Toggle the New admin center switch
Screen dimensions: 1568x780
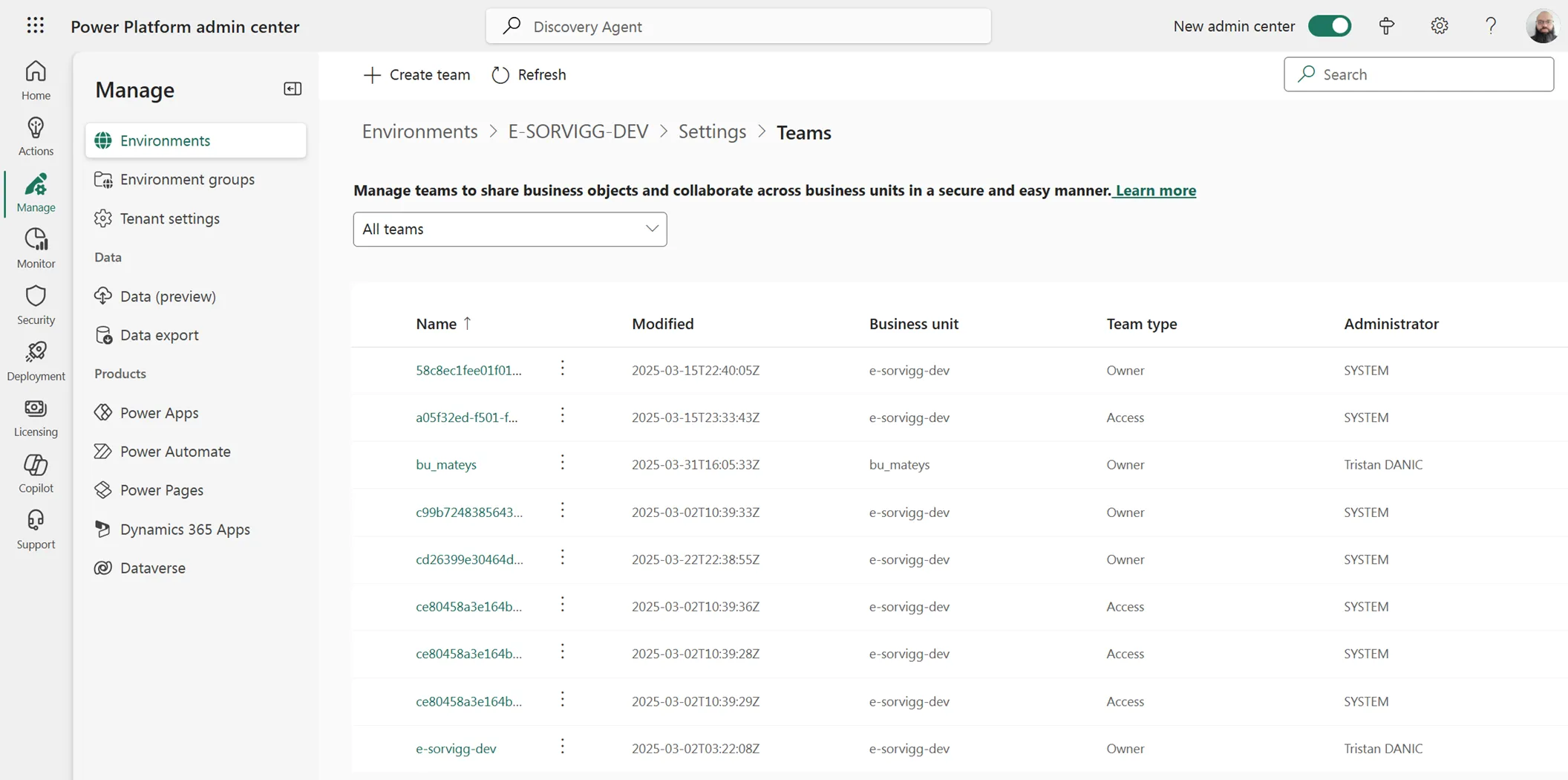(1330, 26)
